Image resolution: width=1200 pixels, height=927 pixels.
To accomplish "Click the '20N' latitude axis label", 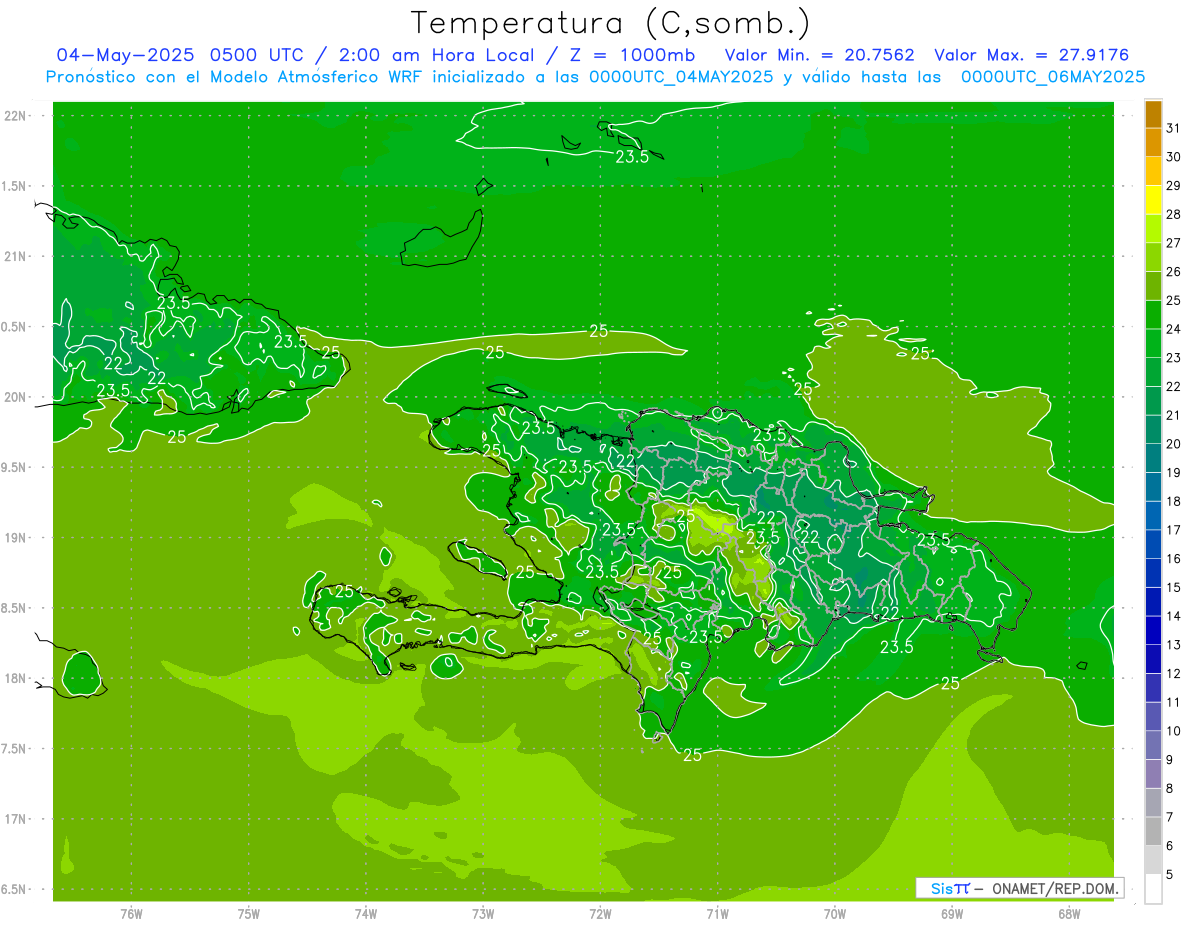I will (x=17, y=397).
